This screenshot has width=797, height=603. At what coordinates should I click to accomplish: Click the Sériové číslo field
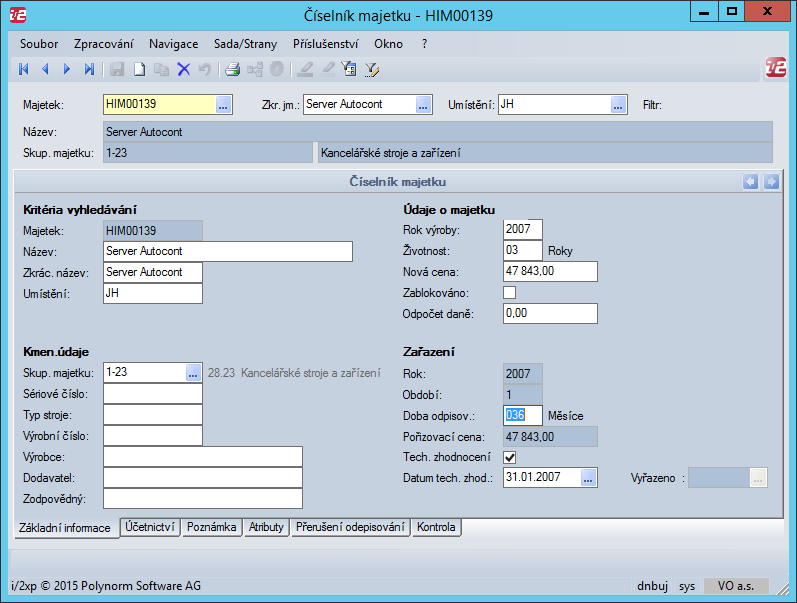coord(152,394)
